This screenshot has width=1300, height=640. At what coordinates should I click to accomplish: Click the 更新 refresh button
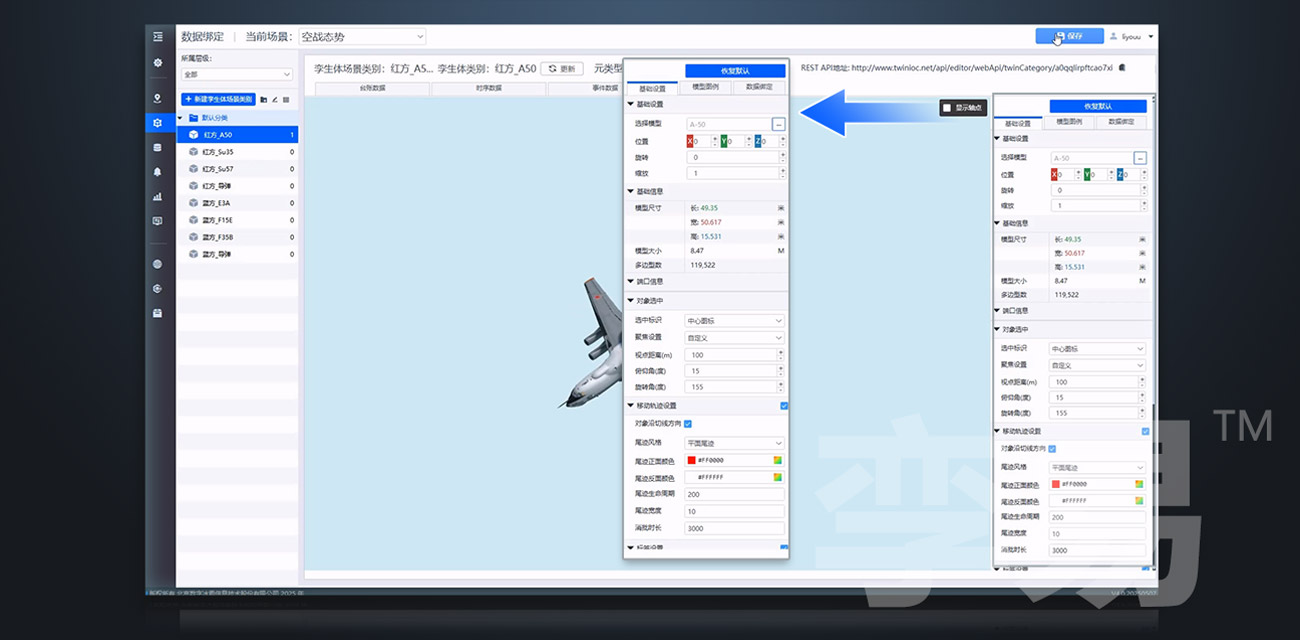562,69
